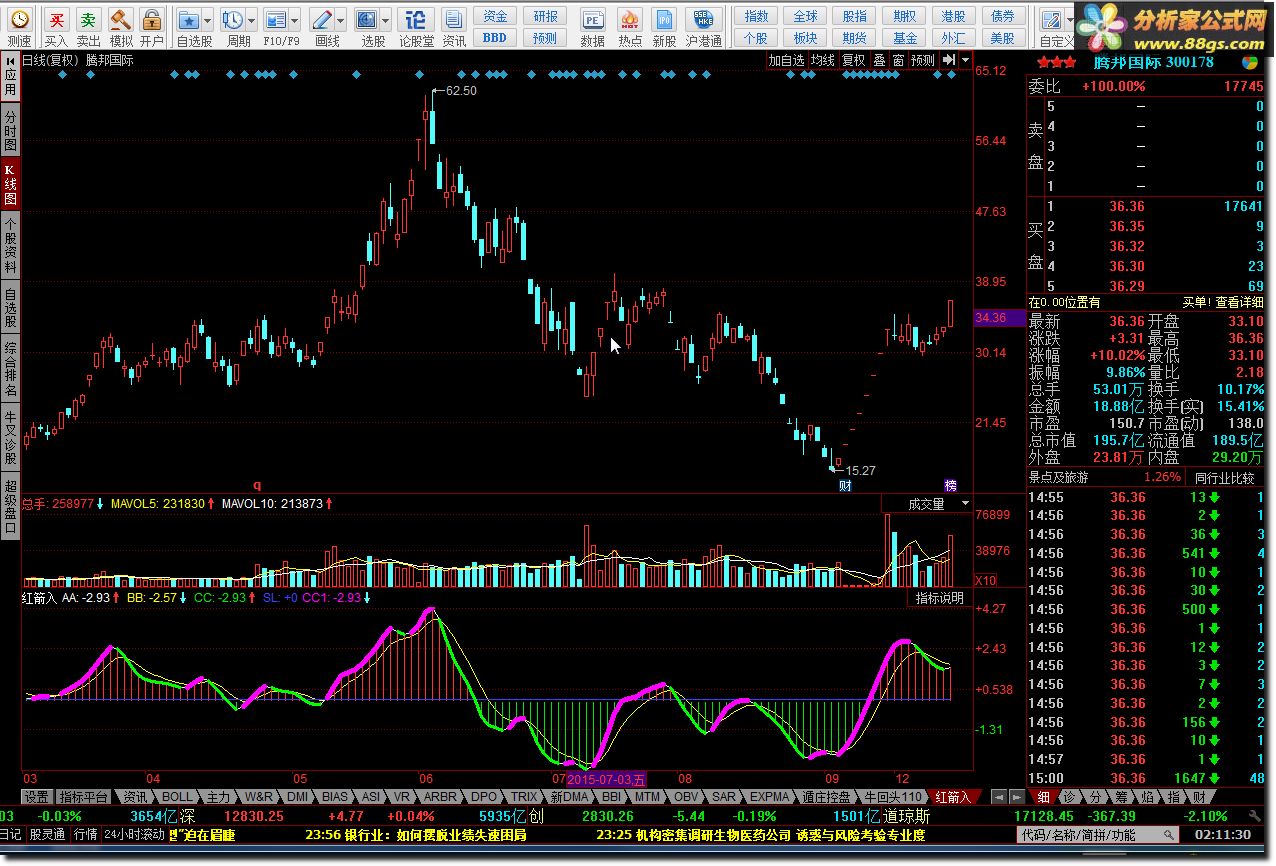
Task: Select the 筹 tab in right panel
Action: [1121, 797]
